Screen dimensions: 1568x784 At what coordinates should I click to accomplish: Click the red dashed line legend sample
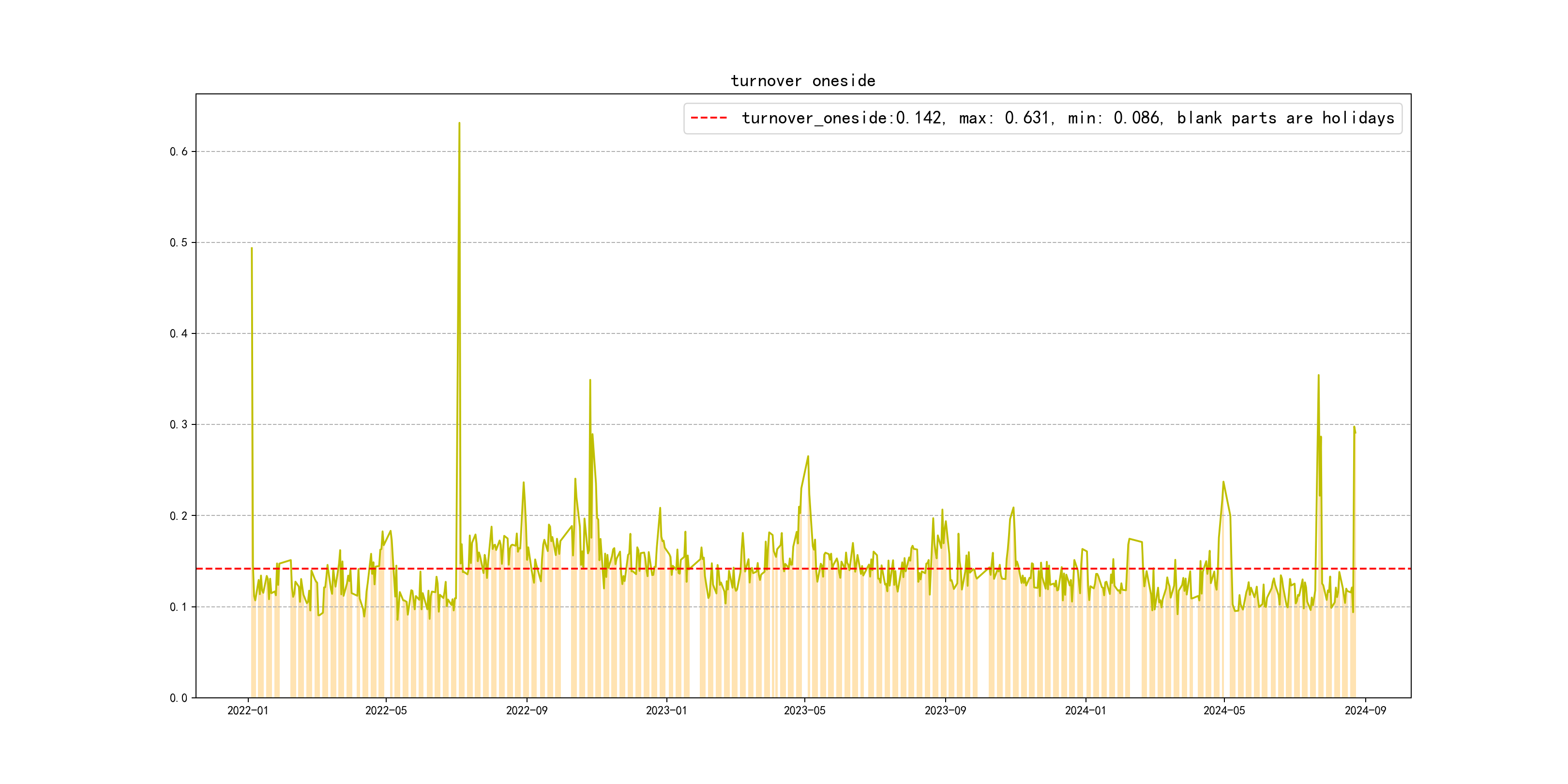pos(709,118)
